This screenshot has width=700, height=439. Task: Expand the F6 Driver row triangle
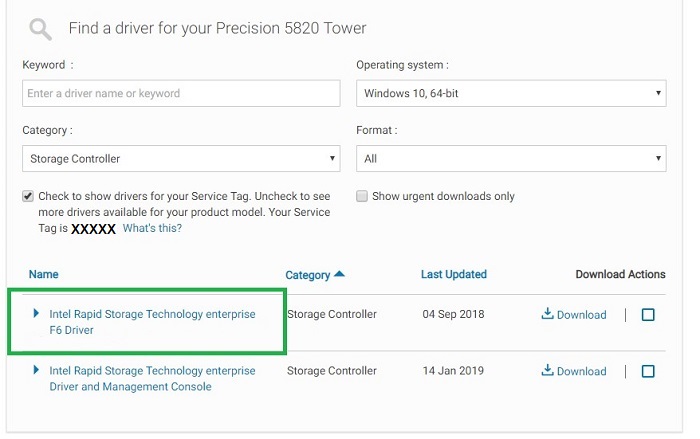click(36, 314)
